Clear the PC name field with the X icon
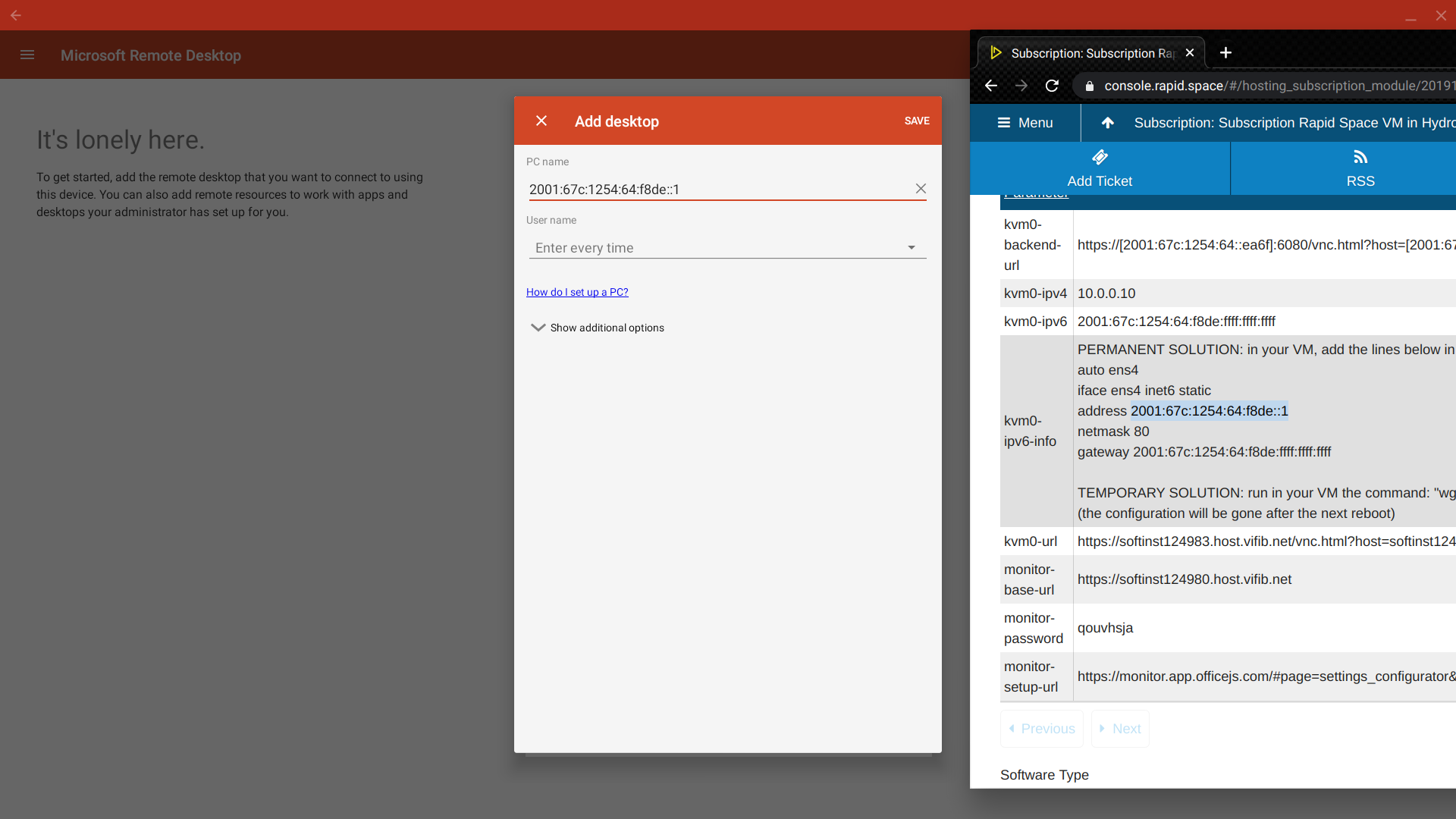The width and height of the screenshot is (1456, 819). pyautogui.click(x=921, y=189)
